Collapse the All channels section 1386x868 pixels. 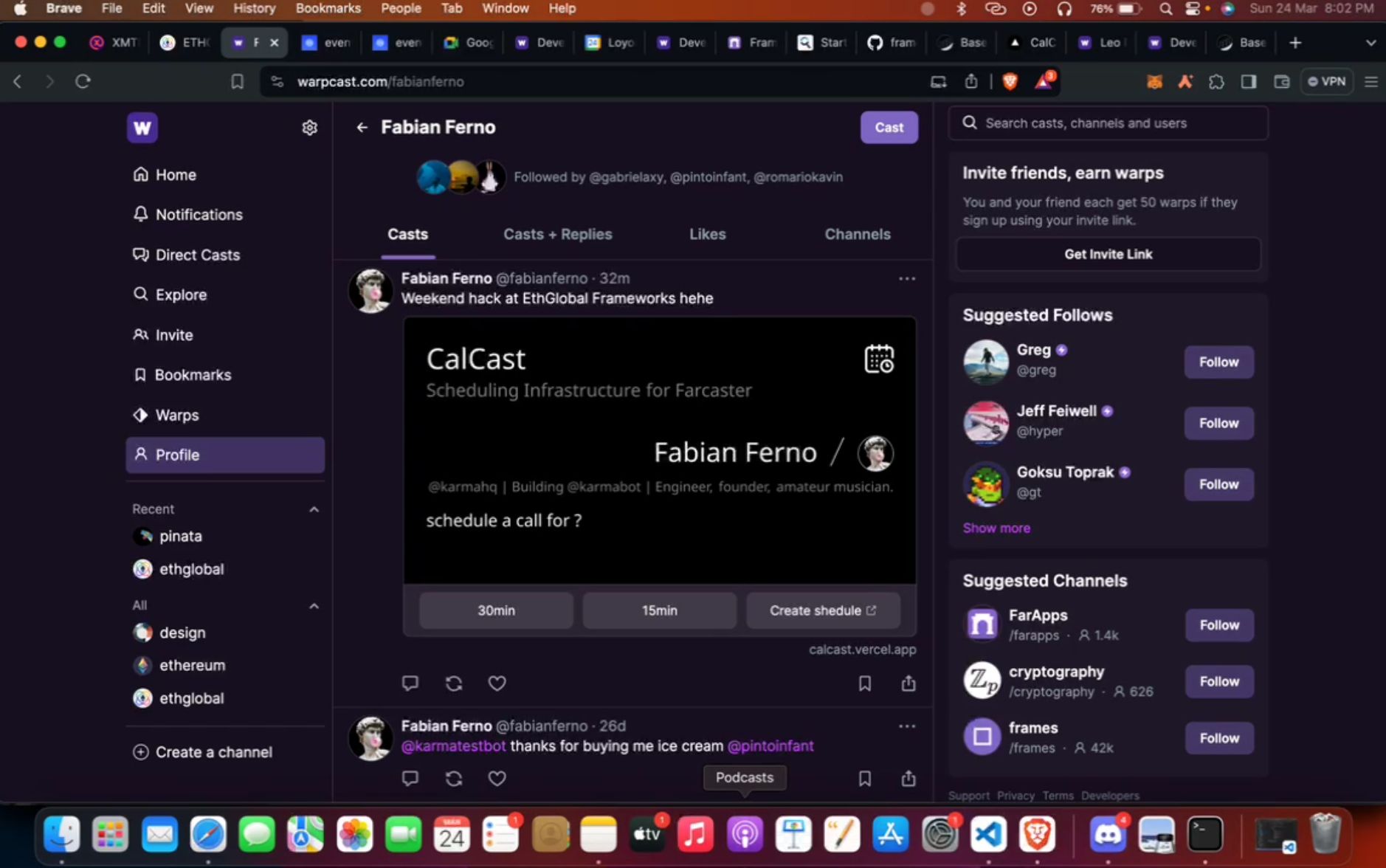314,606
